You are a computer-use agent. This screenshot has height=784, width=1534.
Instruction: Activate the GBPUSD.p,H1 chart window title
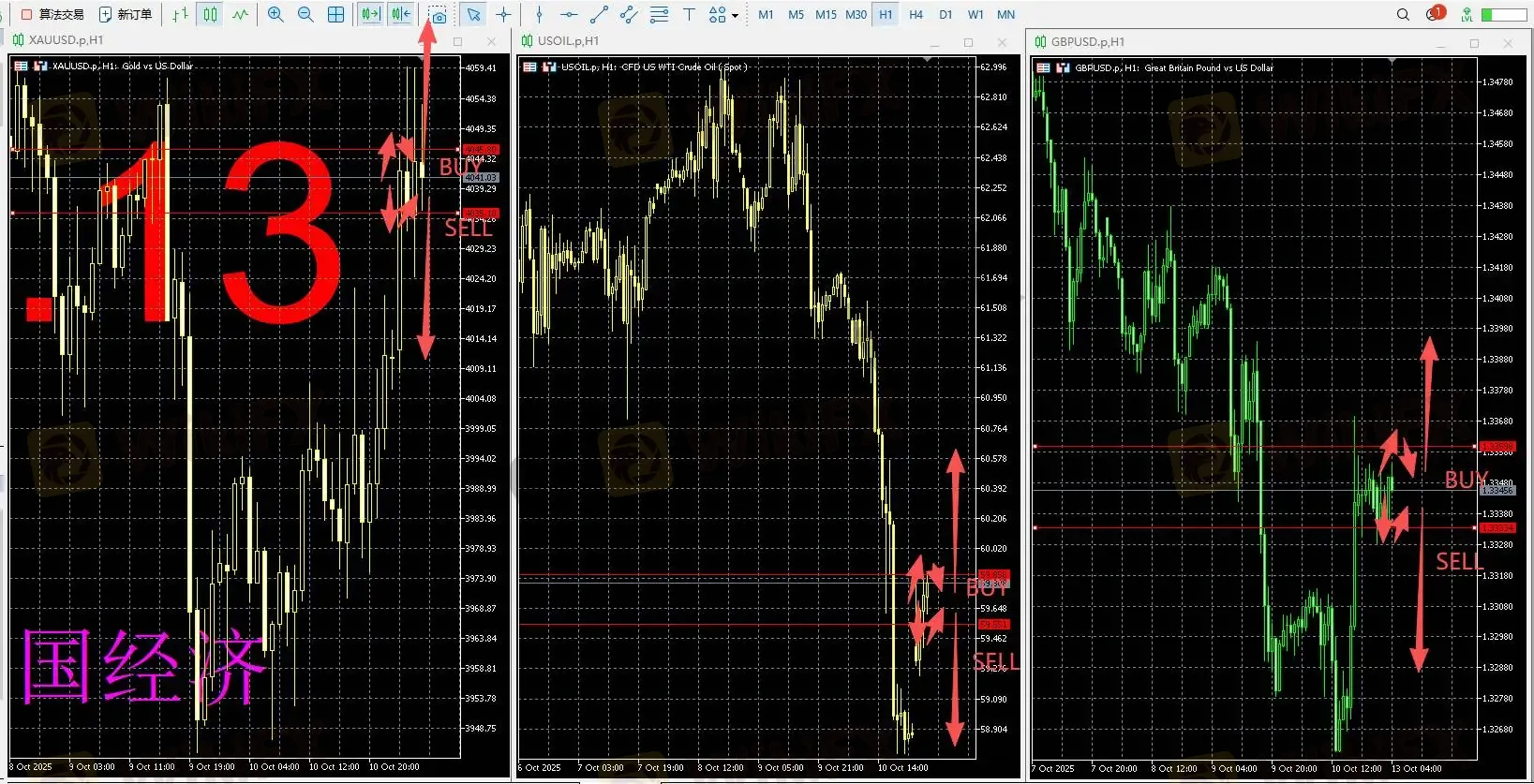point(1087,42)
